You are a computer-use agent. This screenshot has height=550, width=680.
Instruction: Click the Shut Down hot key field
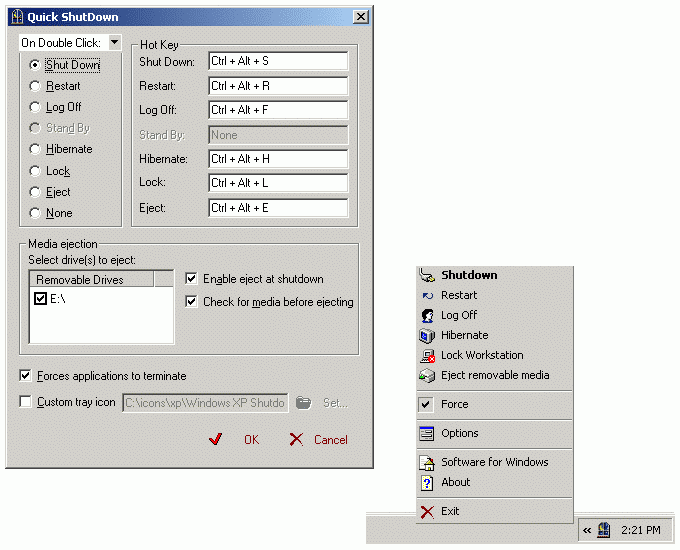(278, 61)
